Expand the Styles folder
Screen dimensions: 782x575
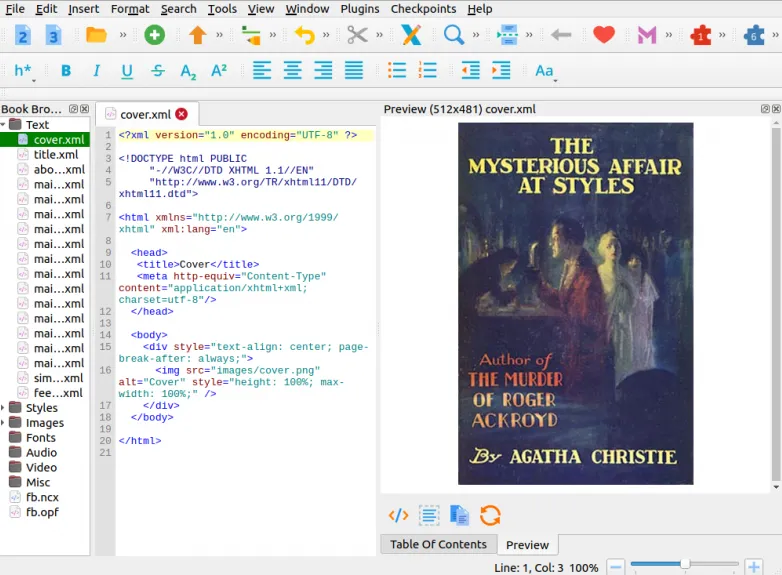[3, 408]
